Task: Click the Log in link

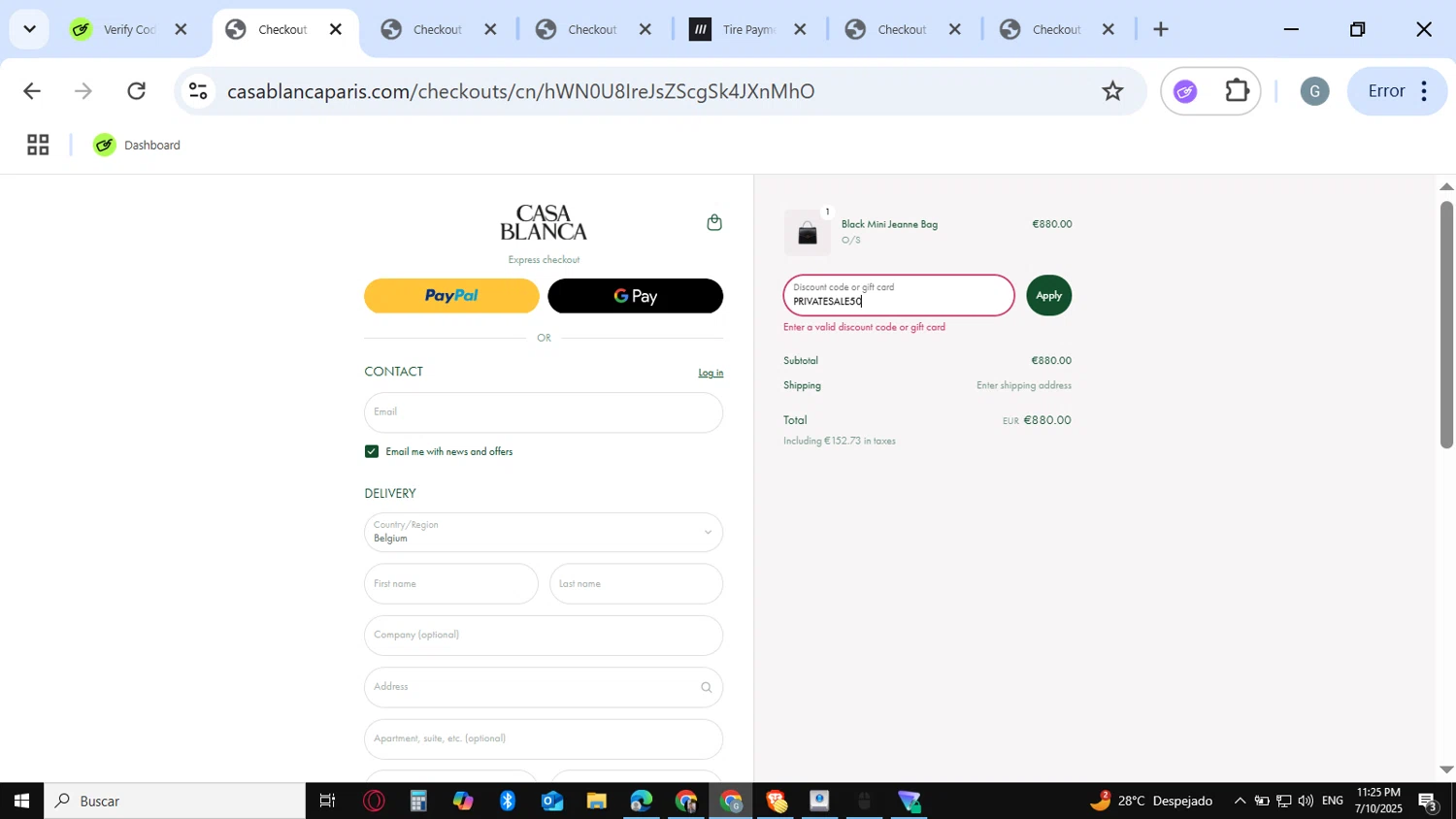Action: click(x=711, y=373)
